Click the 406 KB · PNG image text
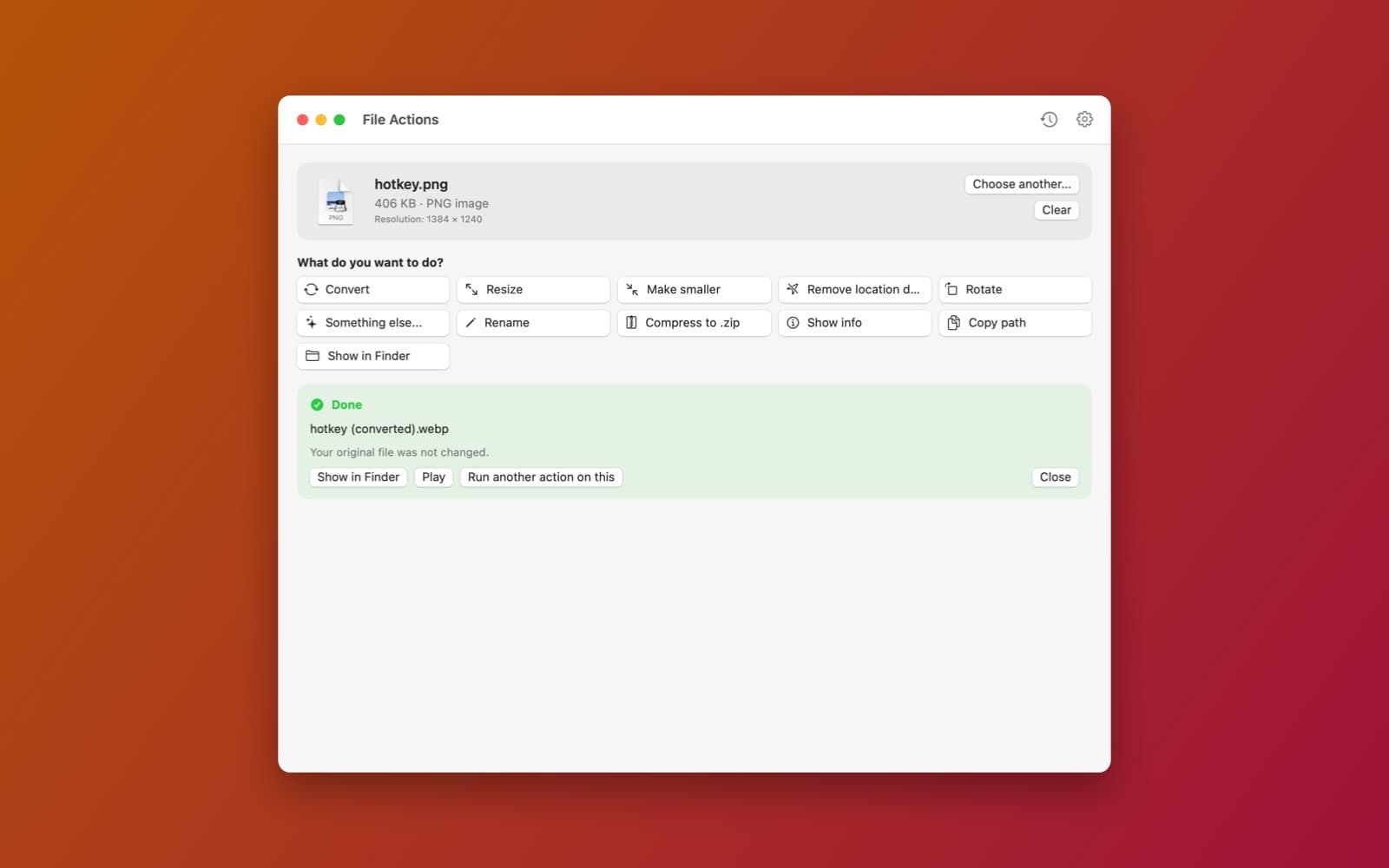1389x868 pixels. point(431,203)
